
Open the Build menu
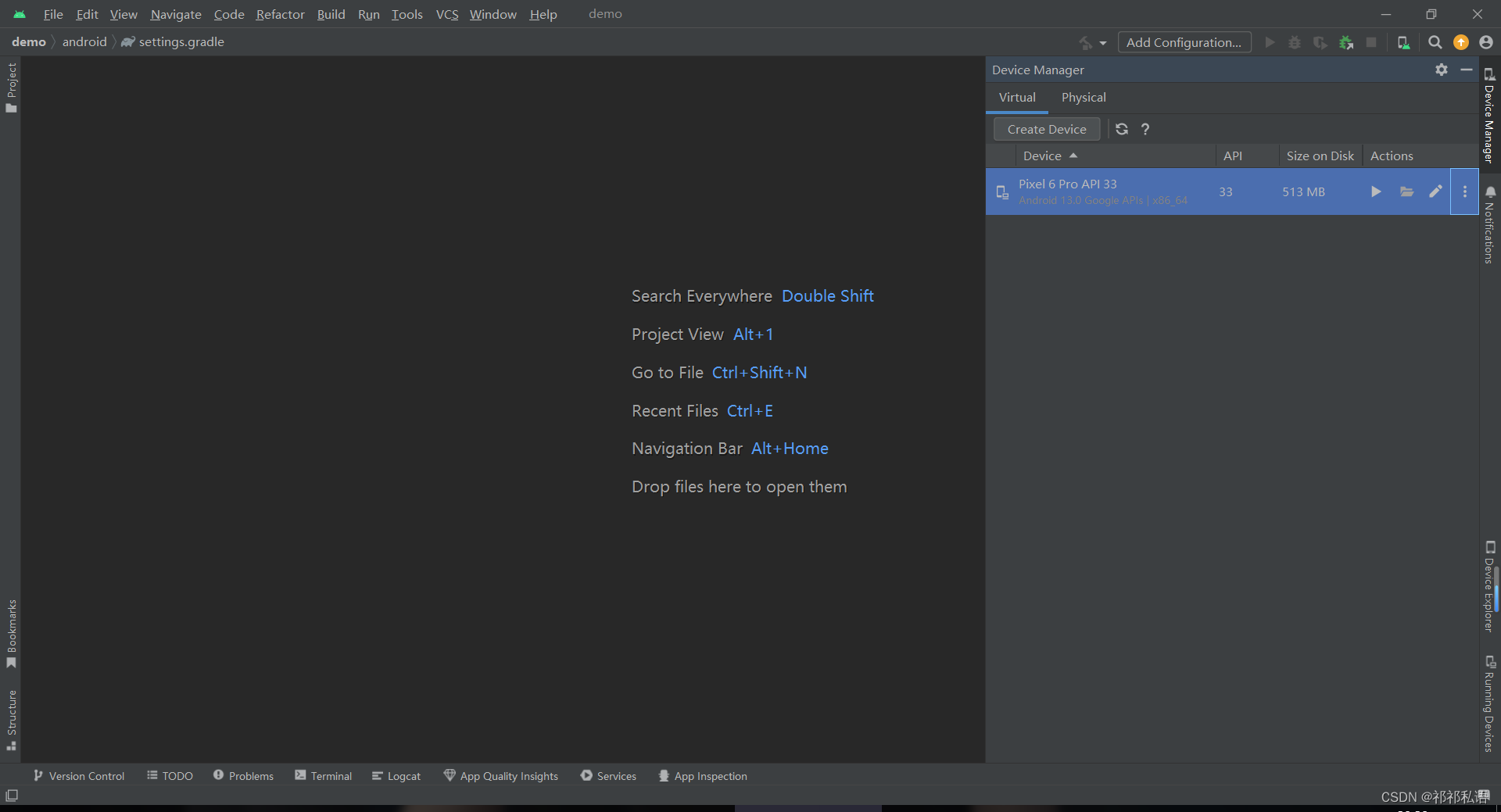pos(331,14)
